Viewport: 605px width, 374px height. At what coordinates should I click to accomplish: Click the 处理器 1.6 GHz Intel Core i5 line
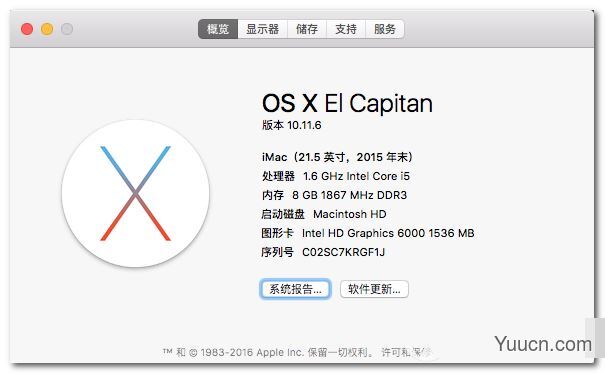click(336, 176)
